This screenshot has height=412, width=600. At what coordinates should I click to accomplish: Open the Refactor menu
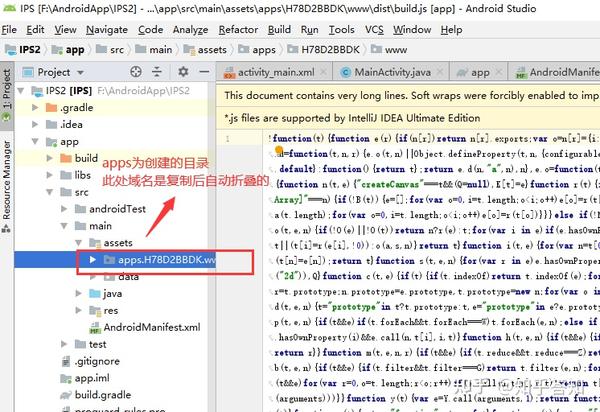click(238, 29)
